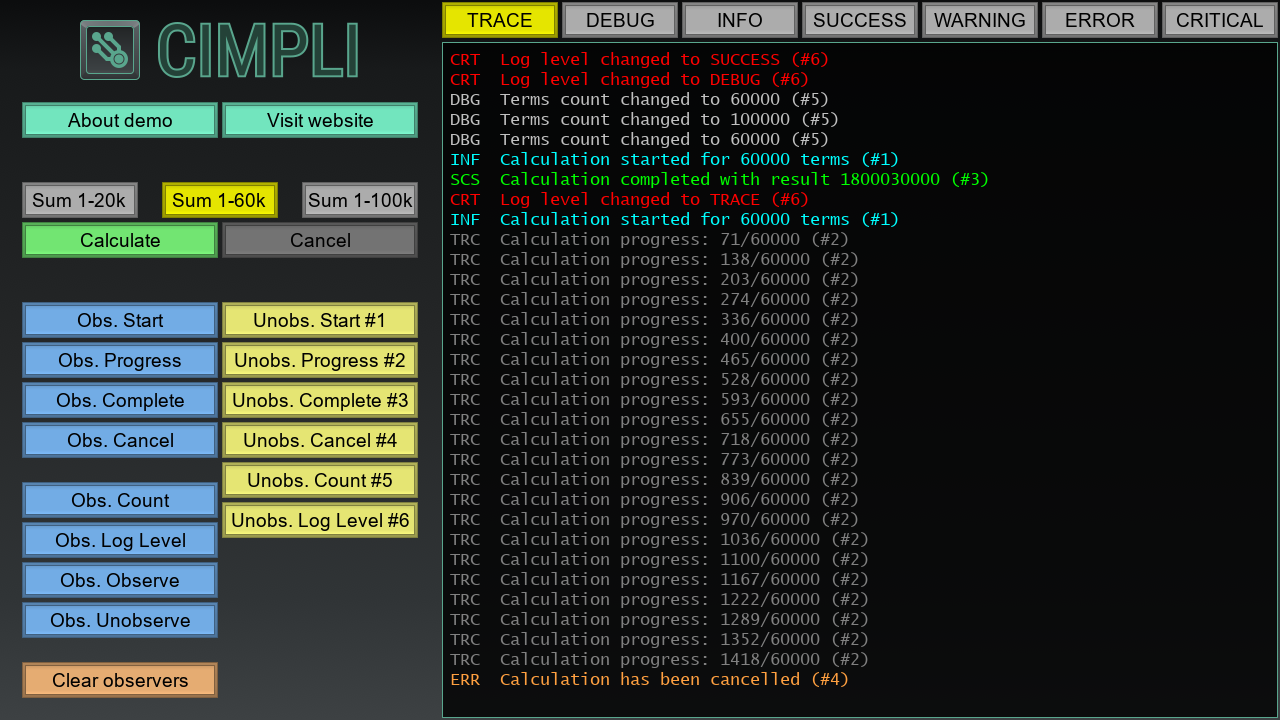Select progress line '839/60000'

click(x=655, y=480)
